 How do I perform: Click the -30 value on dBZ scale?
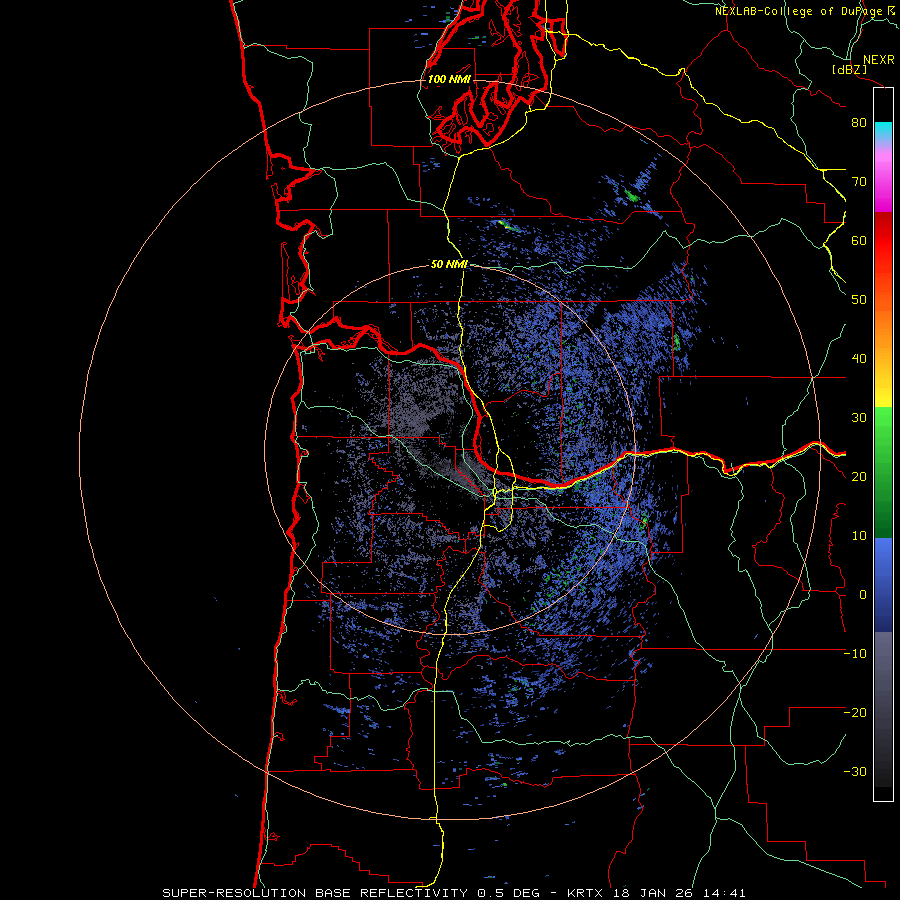[x=855, y=772]
